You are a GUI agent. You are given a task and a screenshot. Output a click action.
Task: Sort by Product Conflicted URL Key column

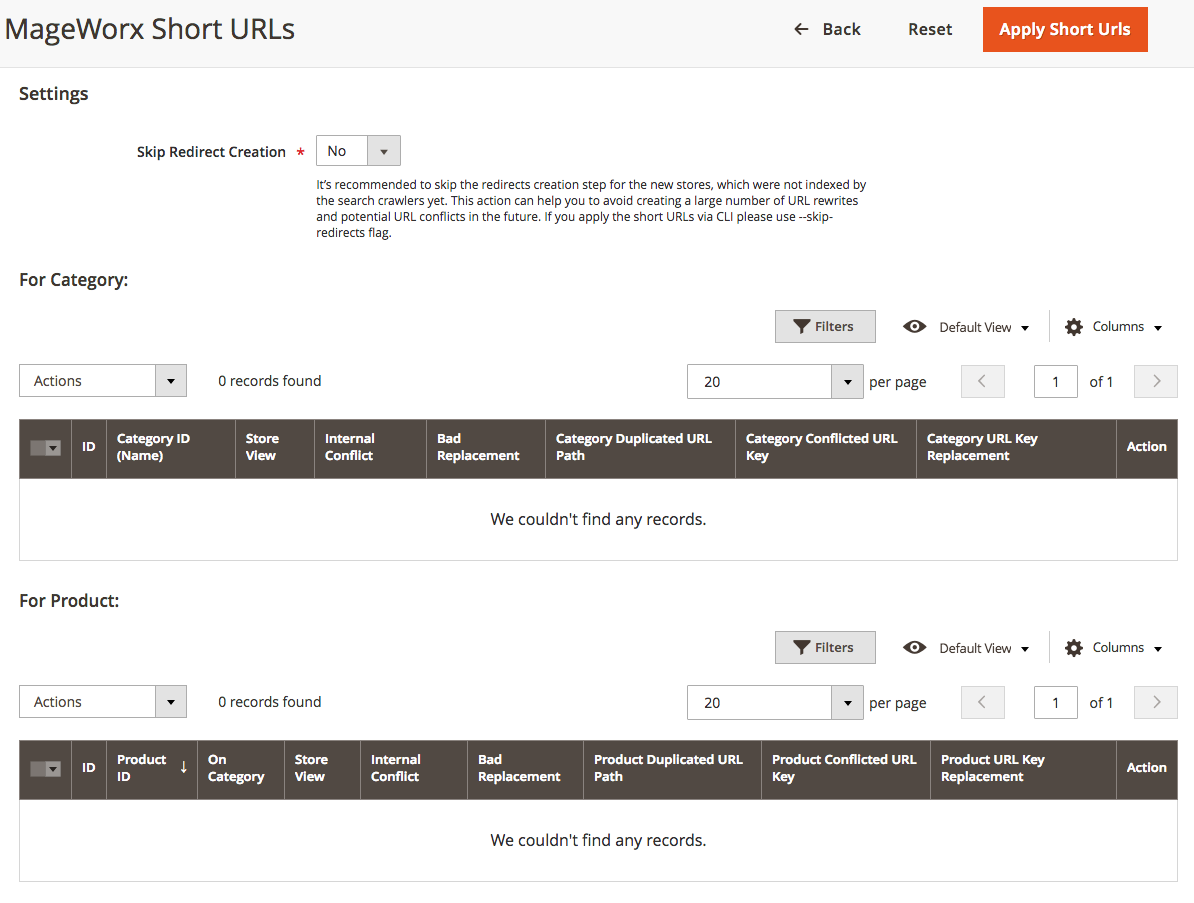pos(845,770)
